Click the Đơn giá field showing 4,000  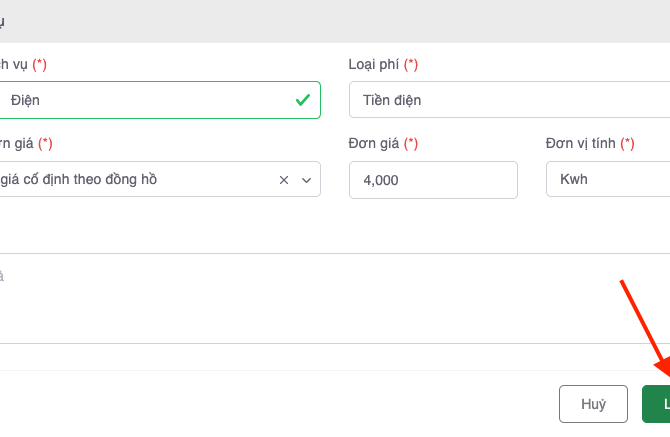(432, 180)
